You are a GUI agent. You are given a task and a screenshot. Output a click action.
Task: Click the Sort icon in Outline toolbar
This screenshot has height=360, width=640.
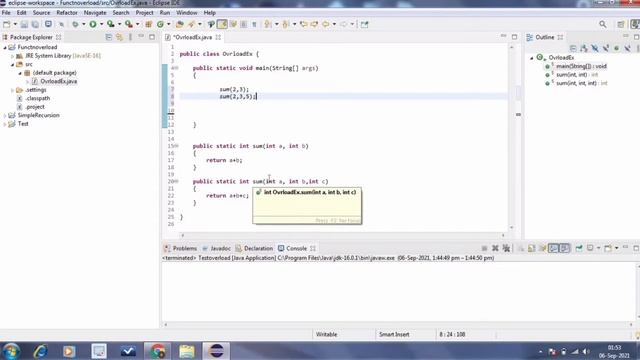click(584, 48)
